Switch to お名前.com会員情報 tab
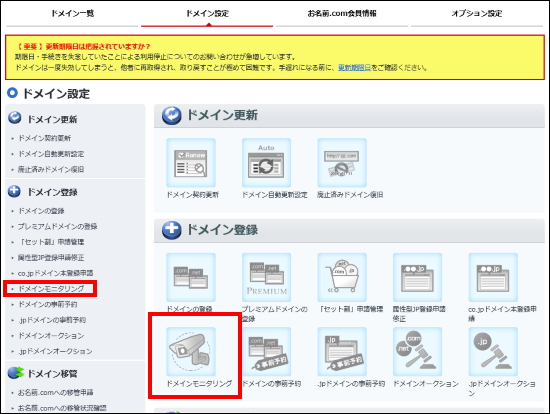This screenshot has height=414, width=550. pyautogui.click(x=342, y=14)
